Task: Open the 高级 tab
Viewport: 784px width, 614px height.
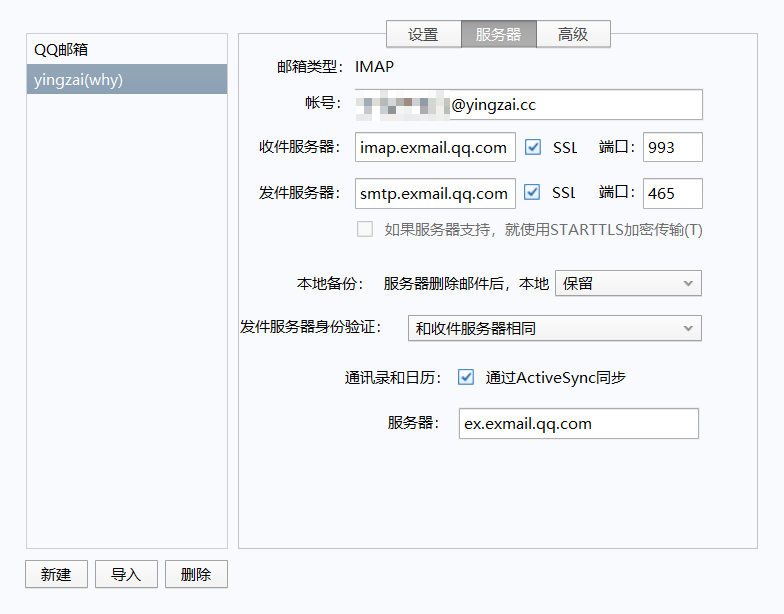Action: click(573, 34)
